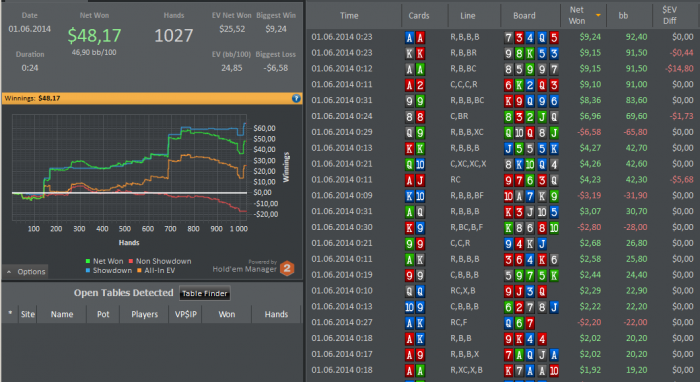Click the EV Net Won value $25,52
The height and width of the screenshot is (382, 700).
(232, 29)
